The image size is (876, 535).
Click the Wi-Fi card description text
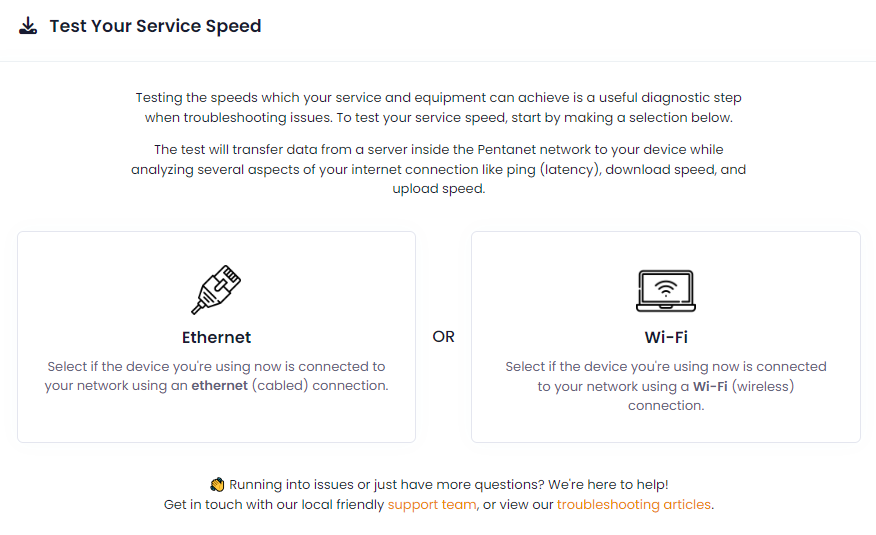click(x=666, y=386)
